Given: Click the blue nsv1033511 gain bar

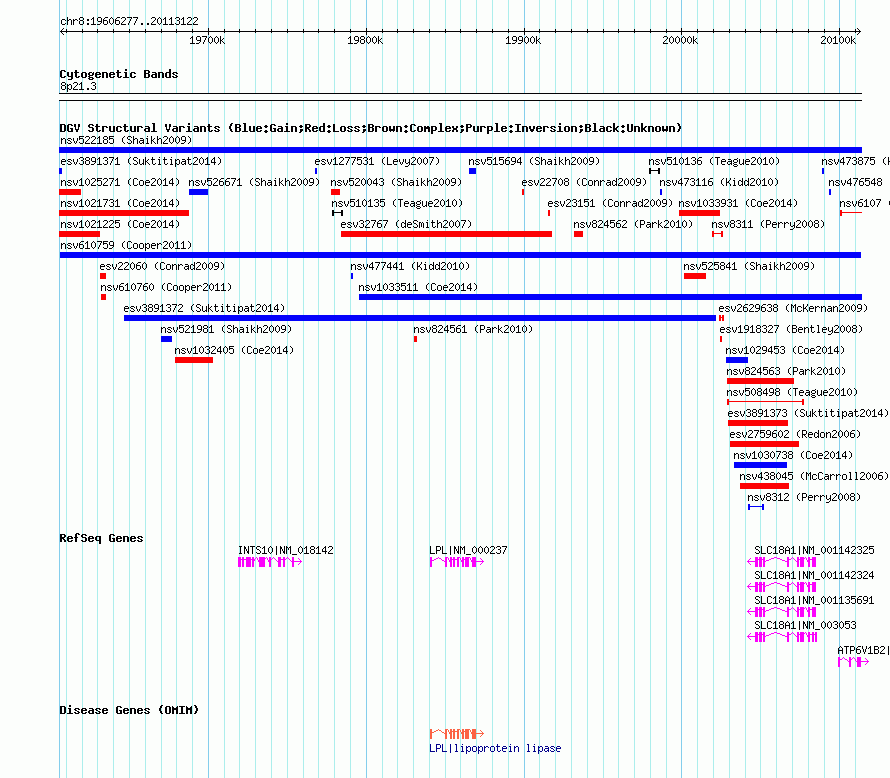Looking at the screenshot, I should (x=610, y=297).
